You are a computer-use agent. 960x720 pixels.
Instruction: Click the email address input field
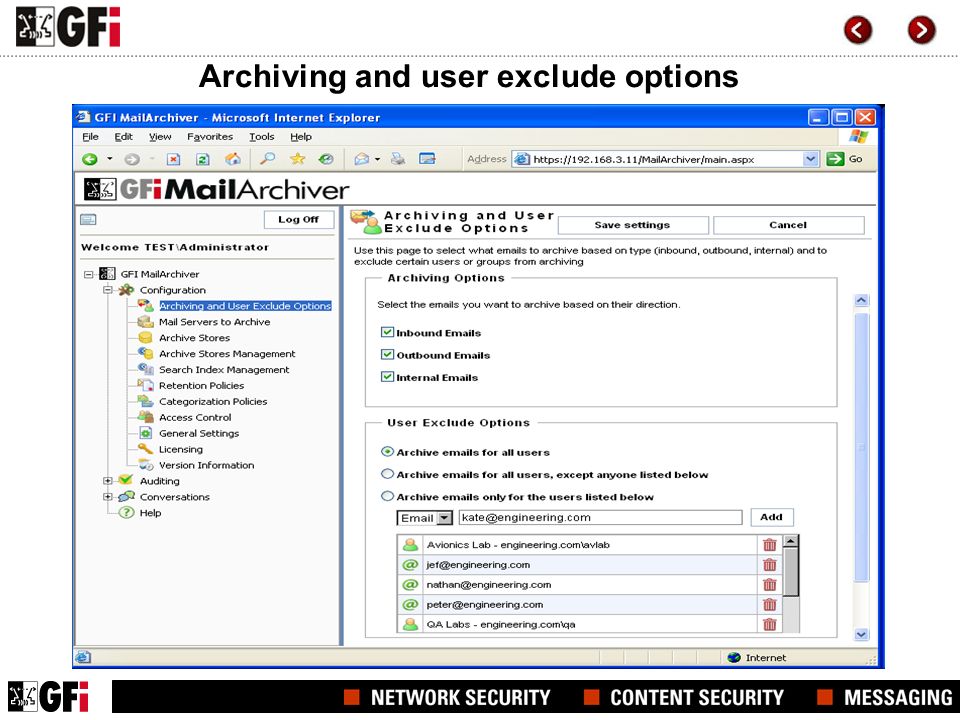pyautogui.click(x=600, y=518)
